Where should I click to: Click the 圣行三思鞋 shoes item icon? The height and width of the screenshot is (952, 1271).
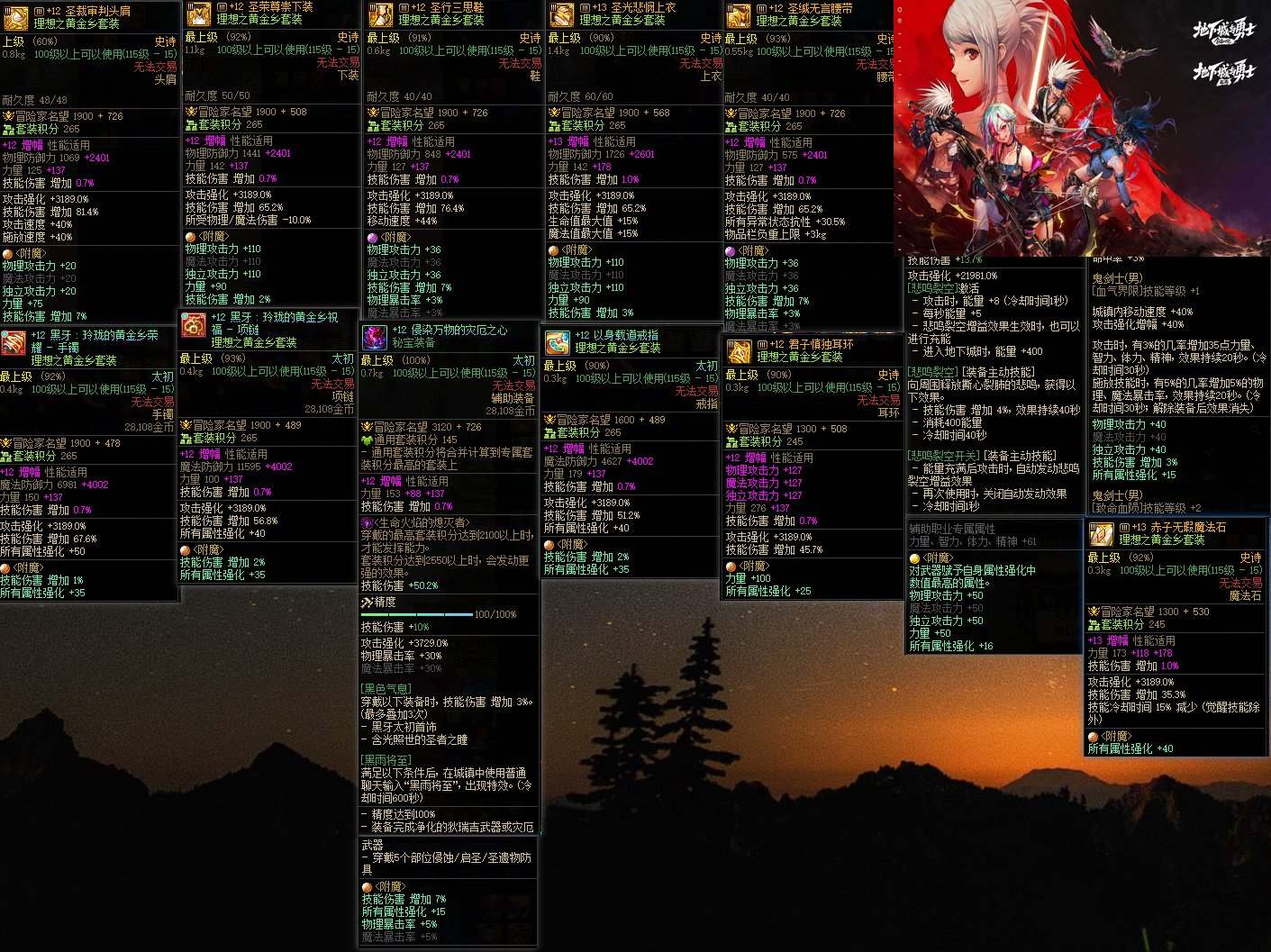pyautogui.click(x=381, y=14)
